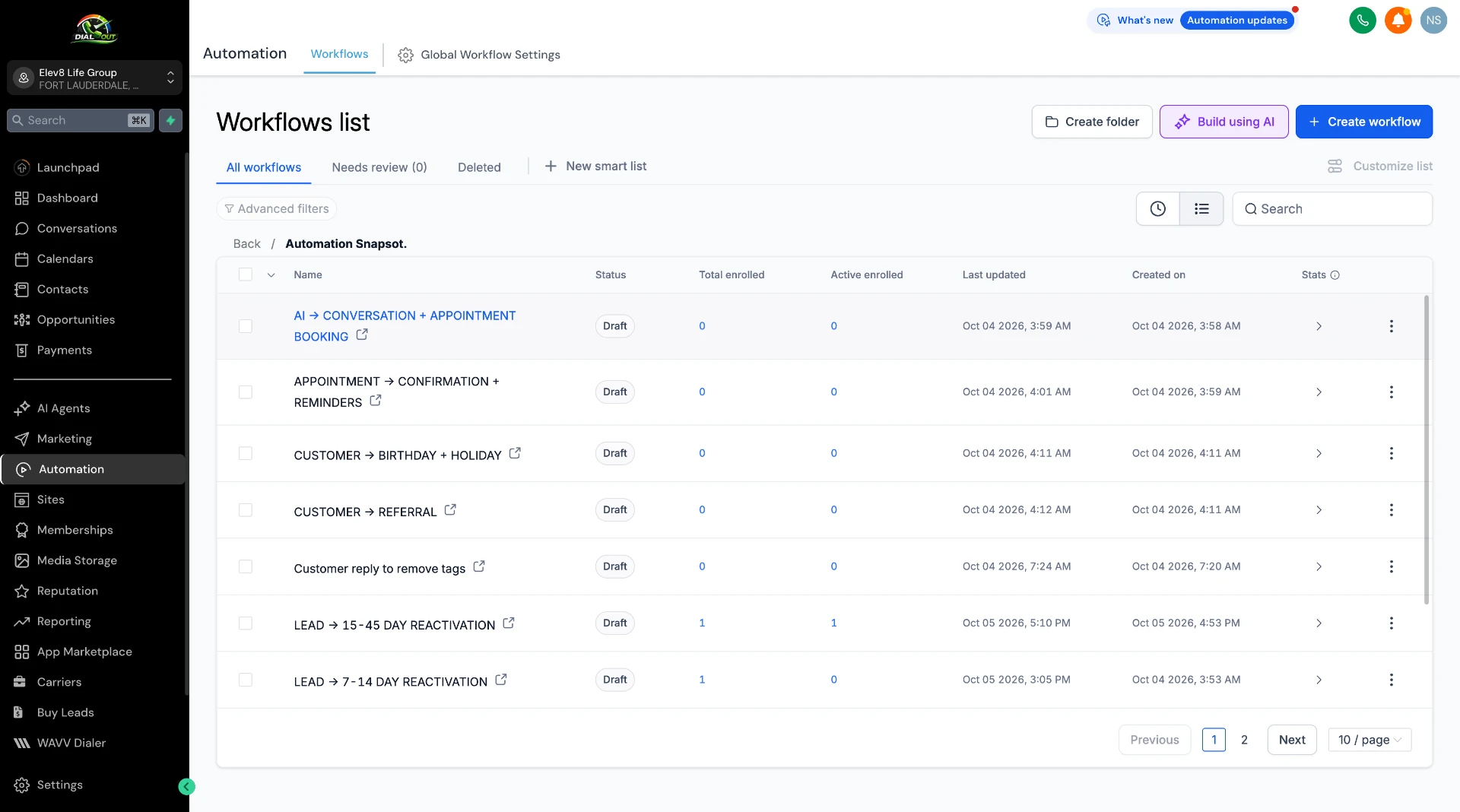
Task: Go to the Next page
Action: pyautogui.click(x=1292, y=740)
